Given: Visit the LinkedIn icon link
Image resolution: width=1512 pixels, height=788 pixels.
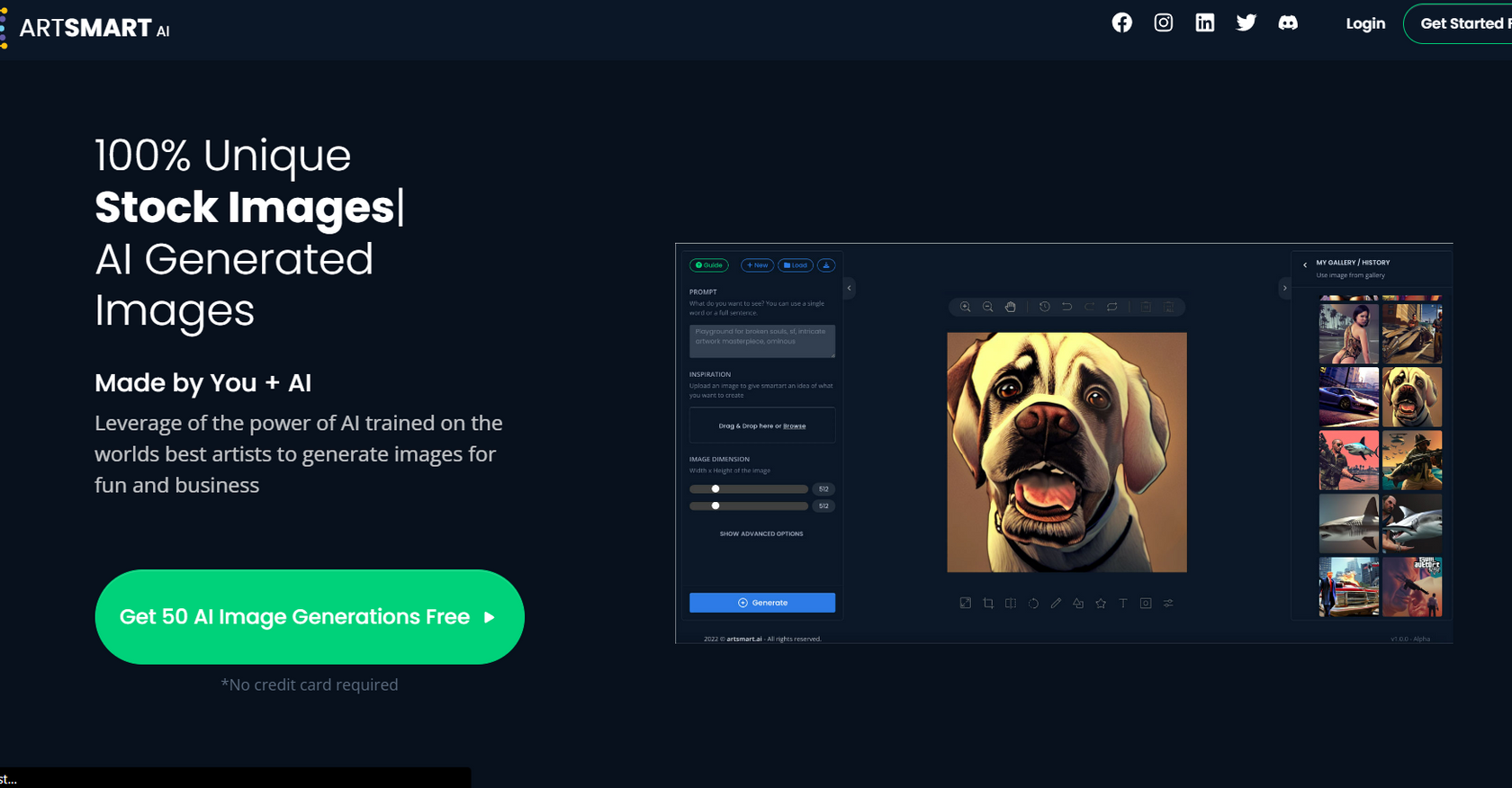Looking at the screenshot, I should click(1204, 22).
